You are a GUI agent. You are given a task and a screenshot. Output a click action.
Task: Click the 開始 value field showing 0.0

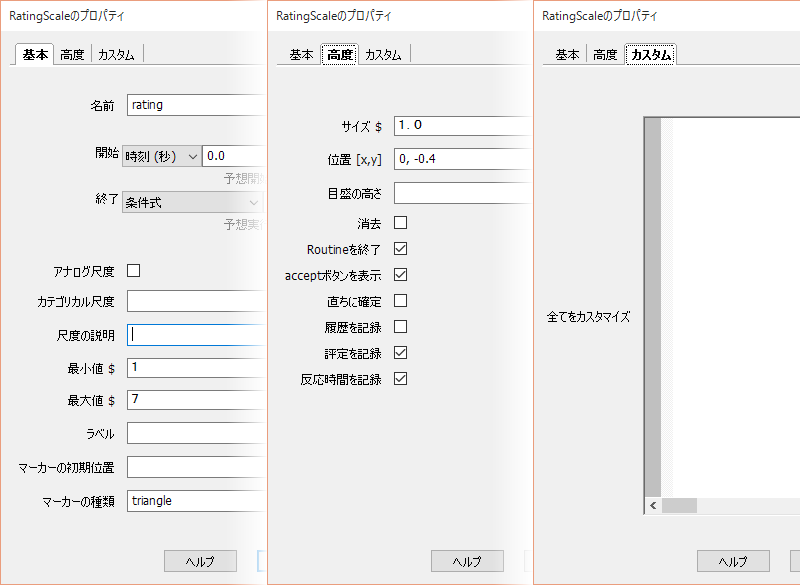pyautogui.click(x=234, y=156)
